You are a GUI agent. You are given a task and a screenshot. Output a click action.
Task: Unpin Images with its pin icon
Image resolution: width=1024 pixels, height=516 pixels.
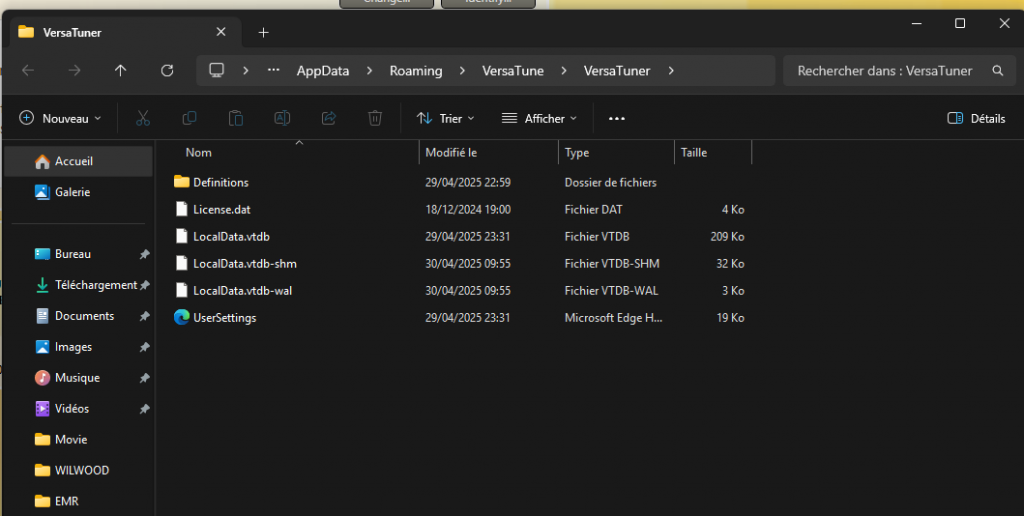tap(144, 347)
